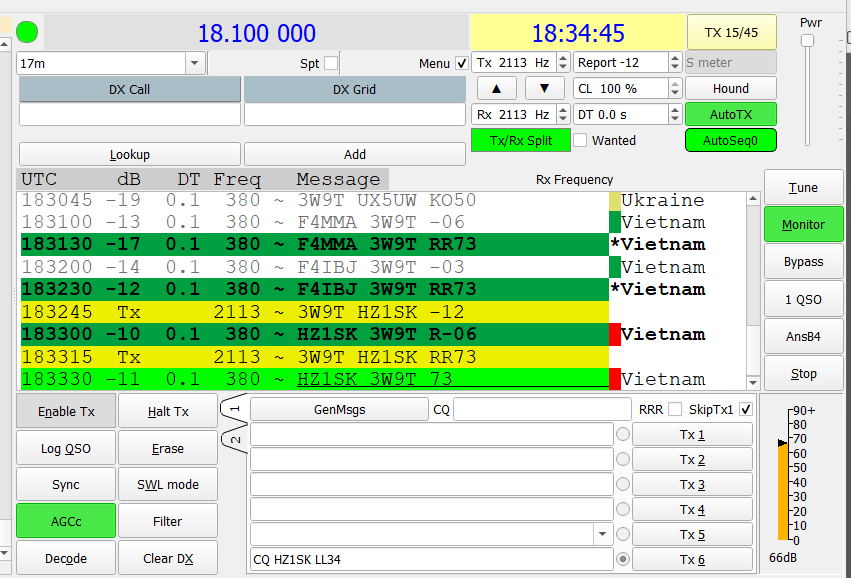The width and height of the screenshot is (851, 578).
Task: Click the Add button
Action: click(354, 155)
